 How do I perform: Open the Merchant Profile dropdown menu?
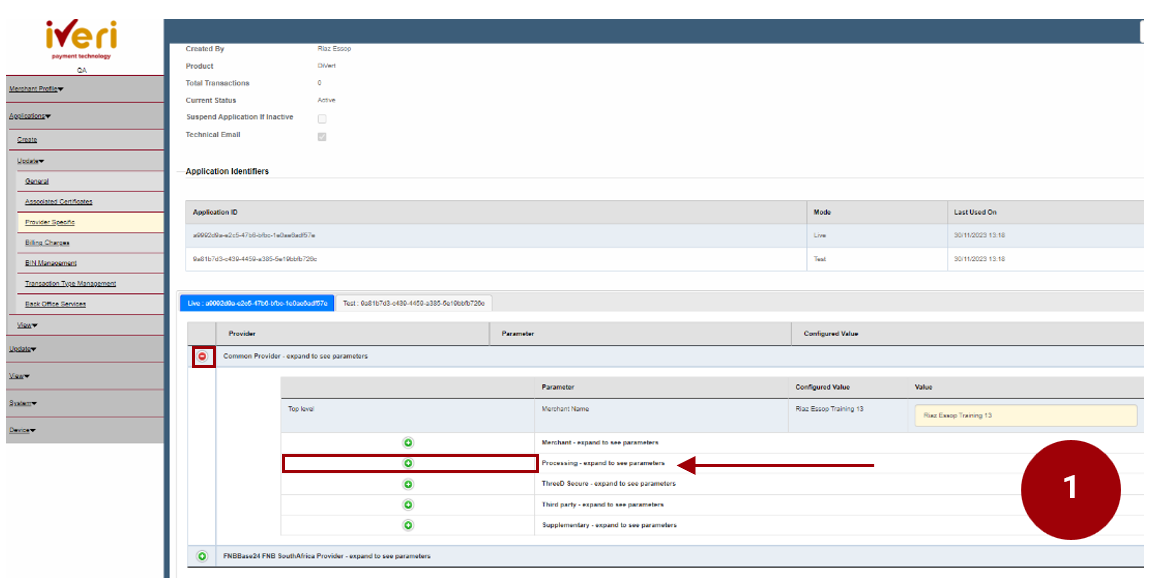[36, 89]
